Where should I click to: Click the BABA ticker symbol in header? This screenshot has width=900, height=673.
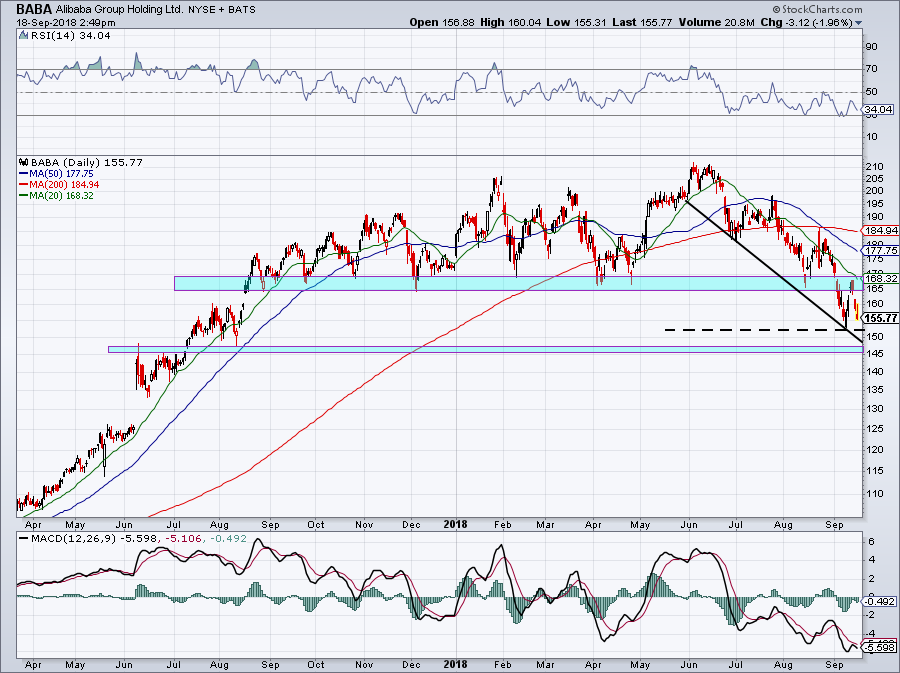pos(34,9)
